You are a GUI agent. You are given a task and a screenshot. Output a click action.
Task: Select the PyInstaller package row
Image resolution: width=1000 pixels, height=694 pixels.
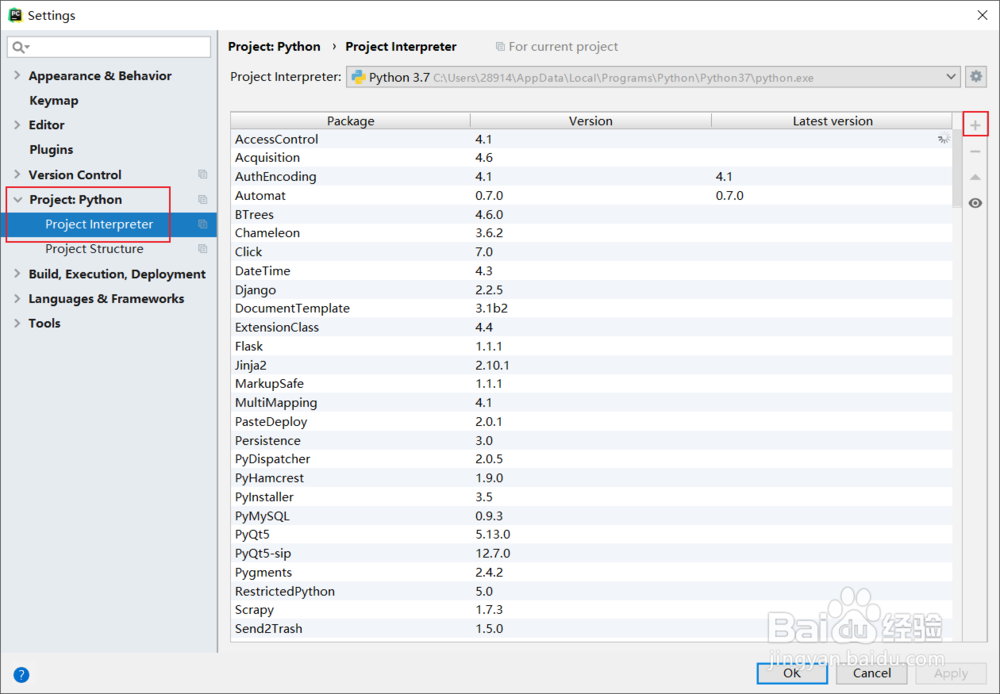click(x=592, y=497)
